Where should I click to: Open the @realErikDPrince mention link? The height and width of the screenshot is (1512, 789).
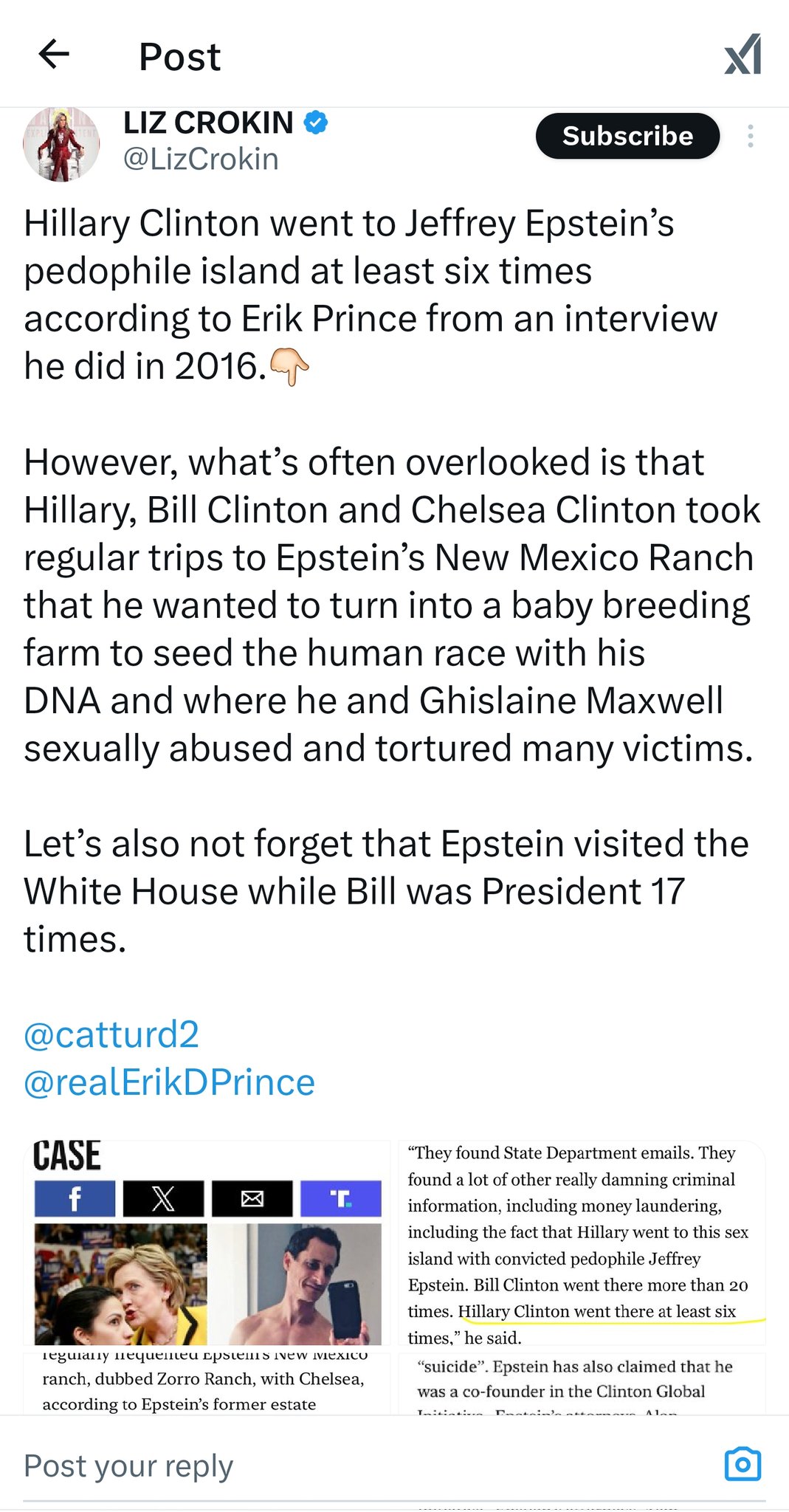point(169,1082)
